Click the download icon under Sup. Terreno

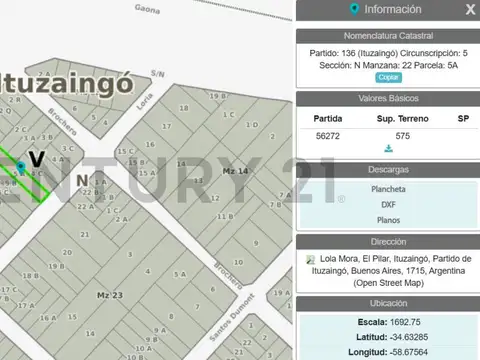click(388, 148)
